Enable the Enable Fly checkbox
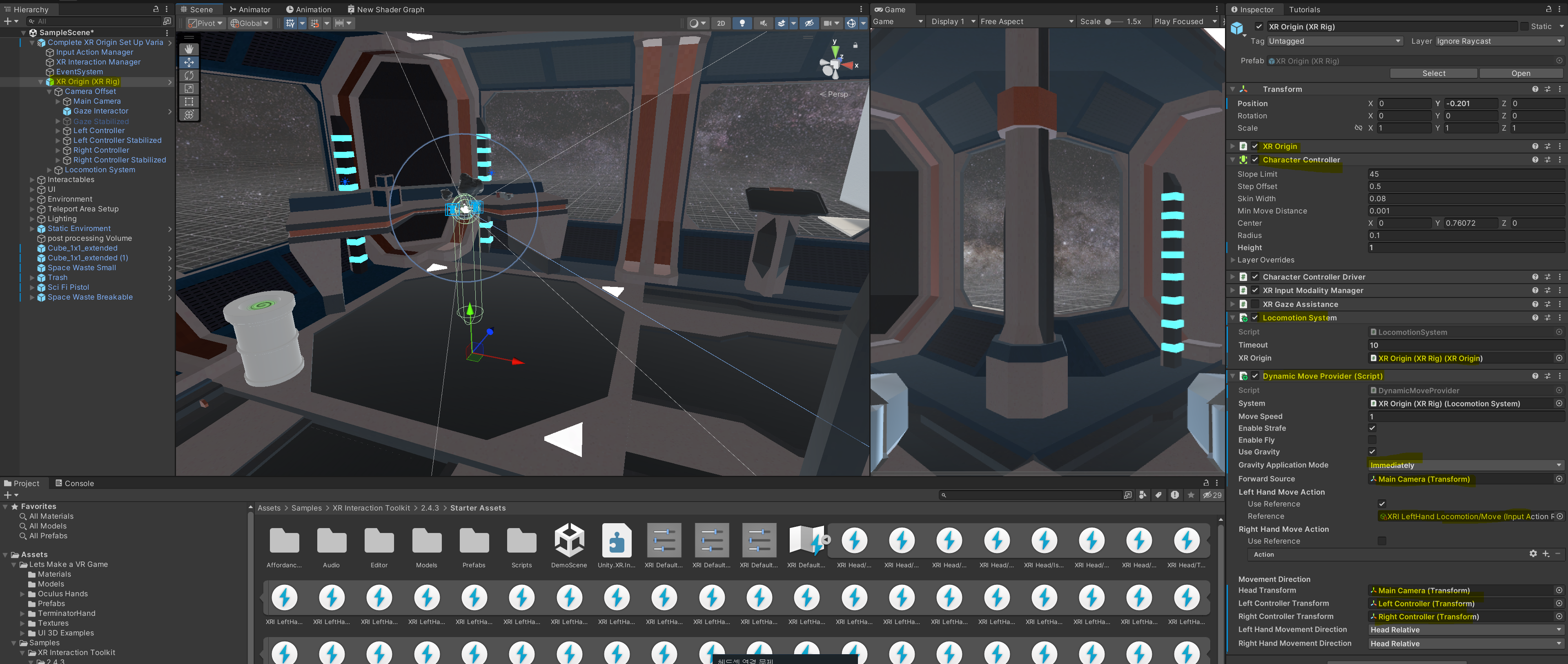This screenshot has width=1568, height=664. [1372, 440]
